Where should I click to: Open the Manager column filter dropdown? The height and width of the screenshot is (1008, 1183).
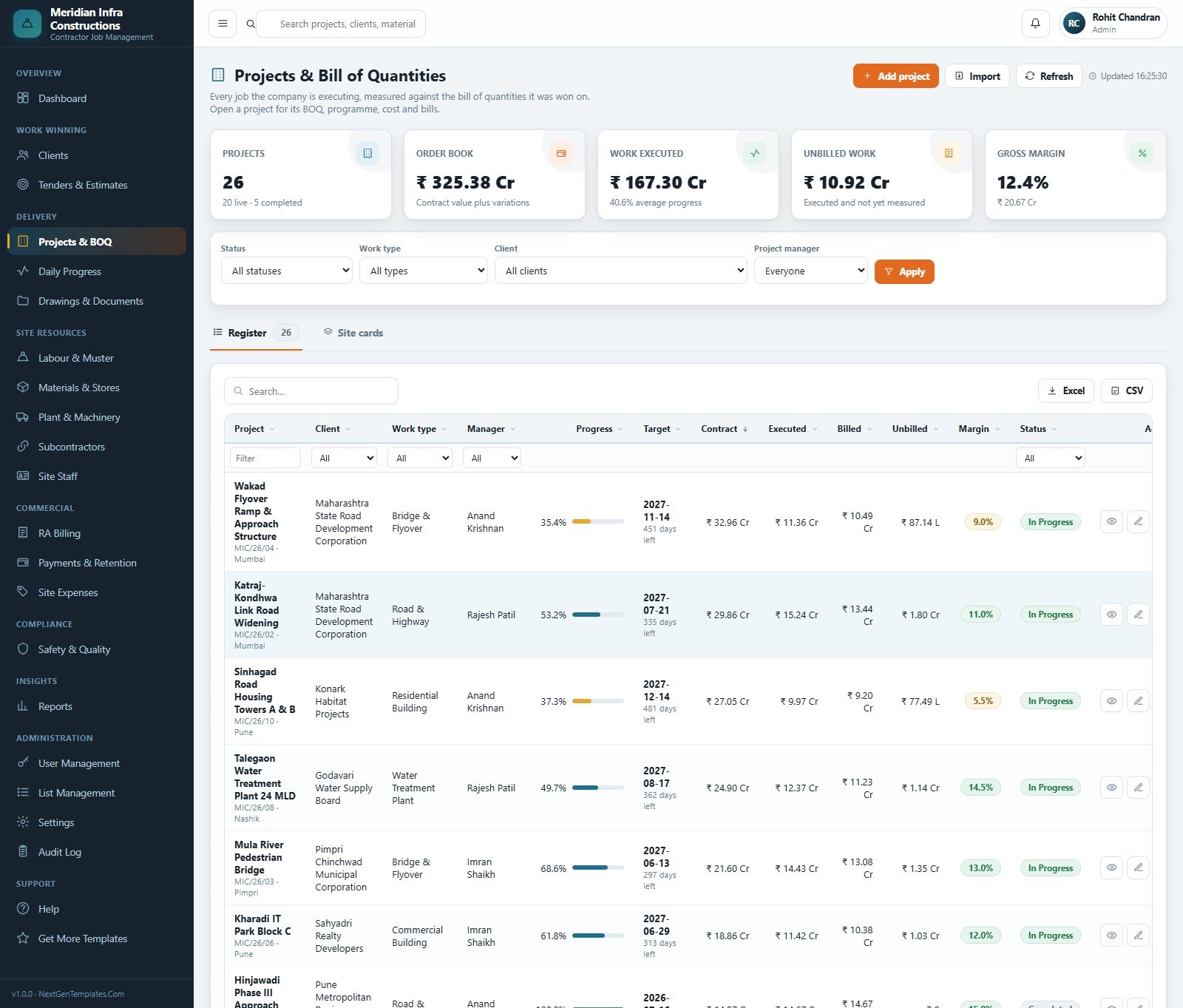pos(492,458)
